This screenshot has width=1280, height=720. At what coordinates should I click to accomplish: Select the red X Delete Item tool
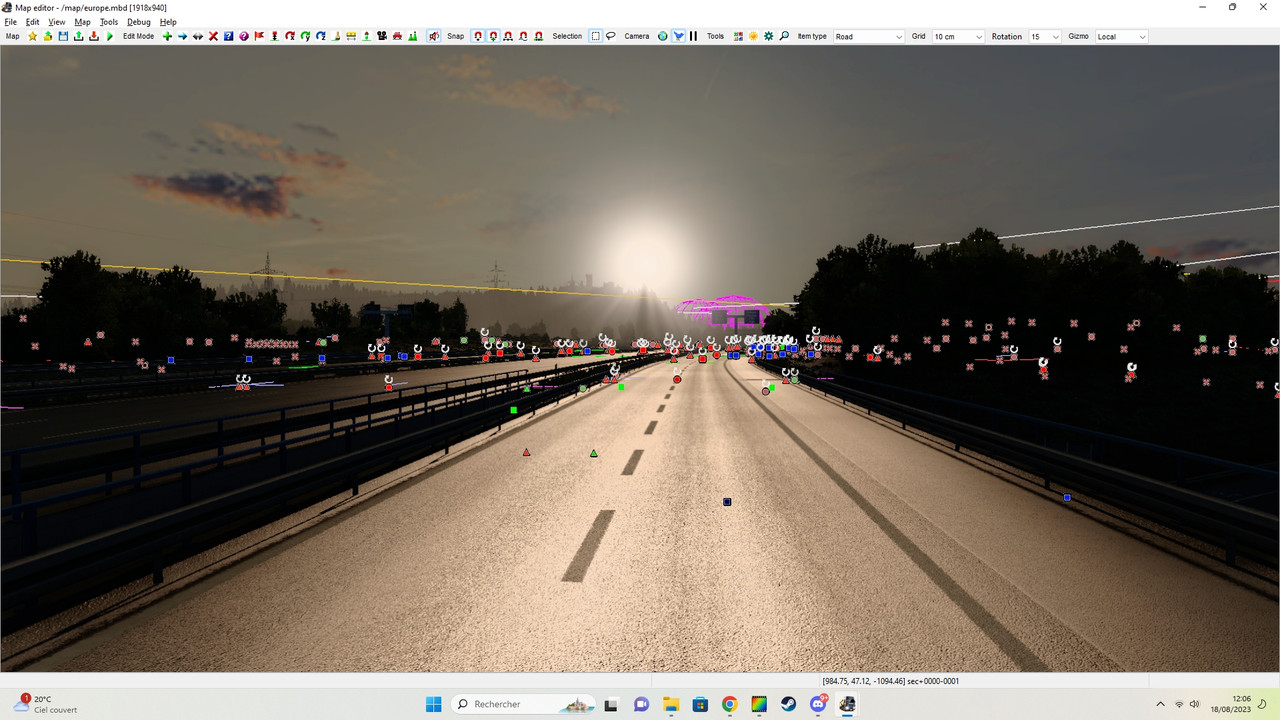coord(213,36)
